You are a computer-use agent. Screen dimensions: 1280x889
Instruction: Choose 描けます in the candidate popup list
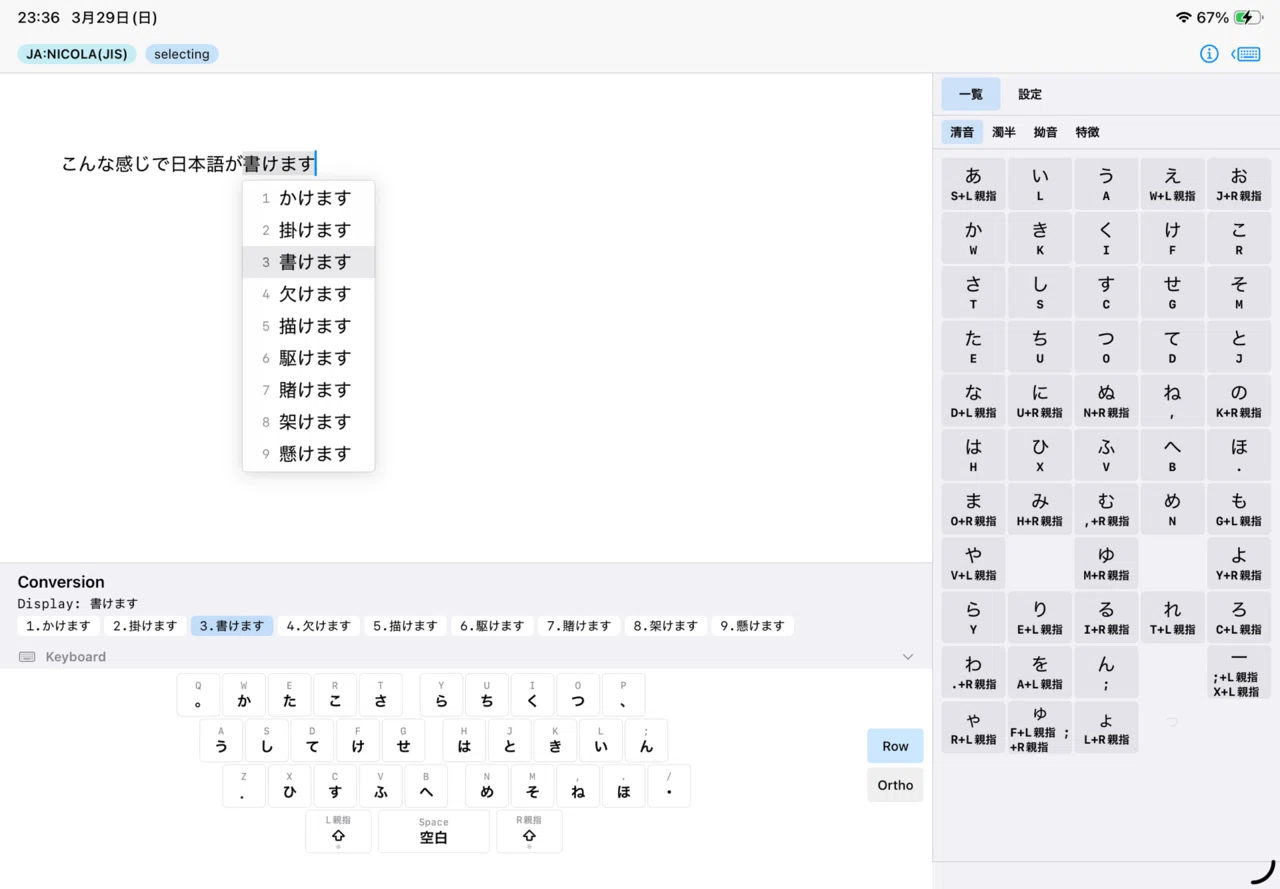click(x=309, y=326)
